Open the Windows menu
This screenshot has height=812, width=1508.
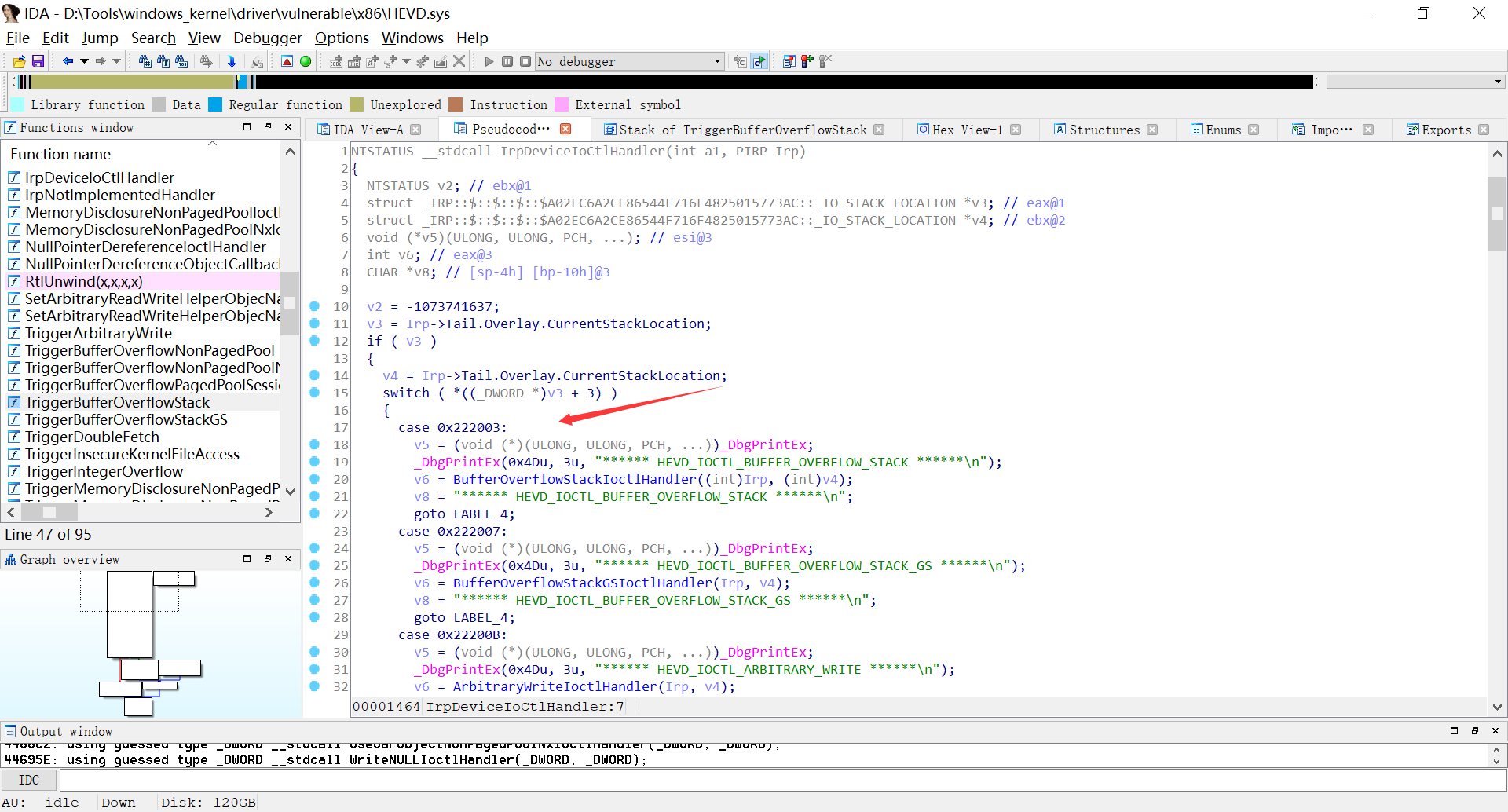[412, 38]
